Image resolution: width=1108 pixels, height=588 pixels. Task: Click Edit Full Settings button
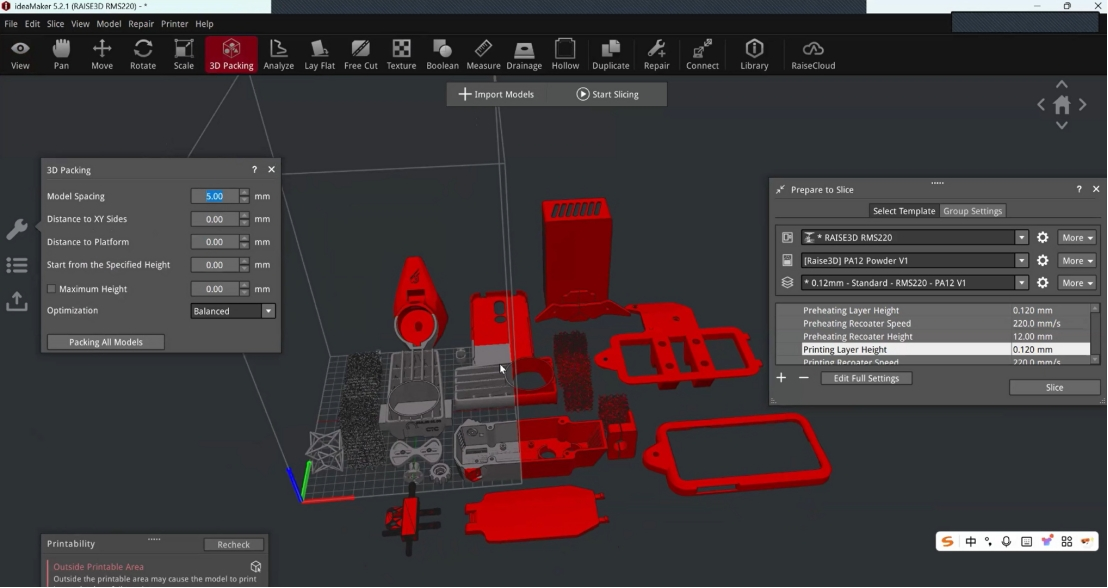click(866, 378)
